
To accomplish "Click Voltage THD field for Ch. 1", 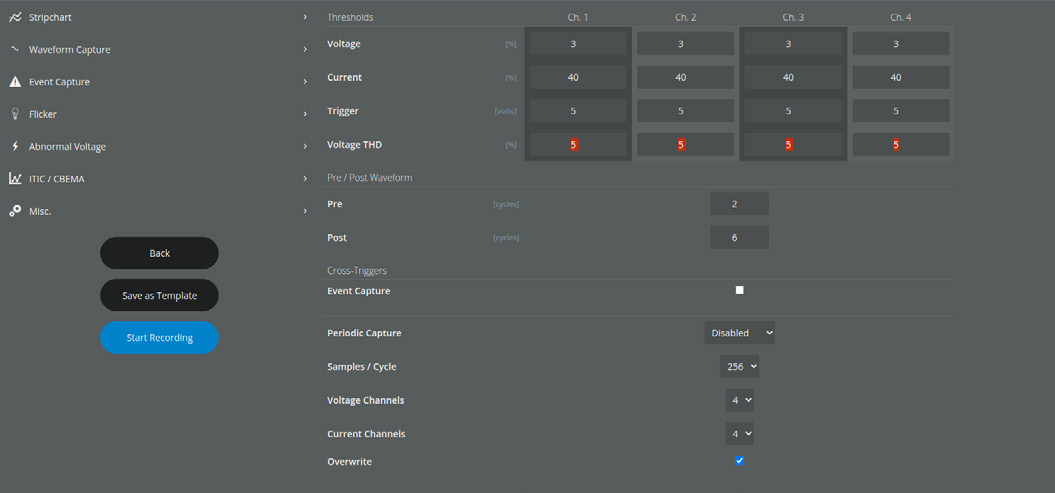I will (x=578, y=145).
